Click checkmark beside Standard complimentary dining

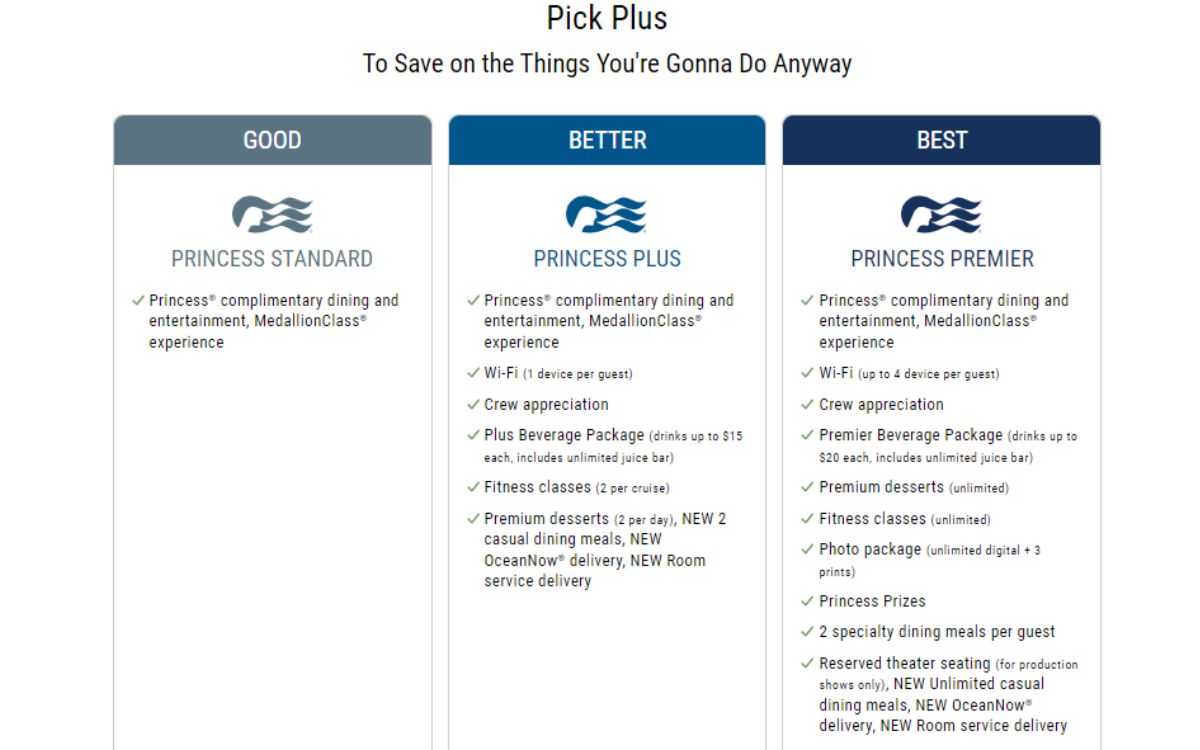(138, 300)
